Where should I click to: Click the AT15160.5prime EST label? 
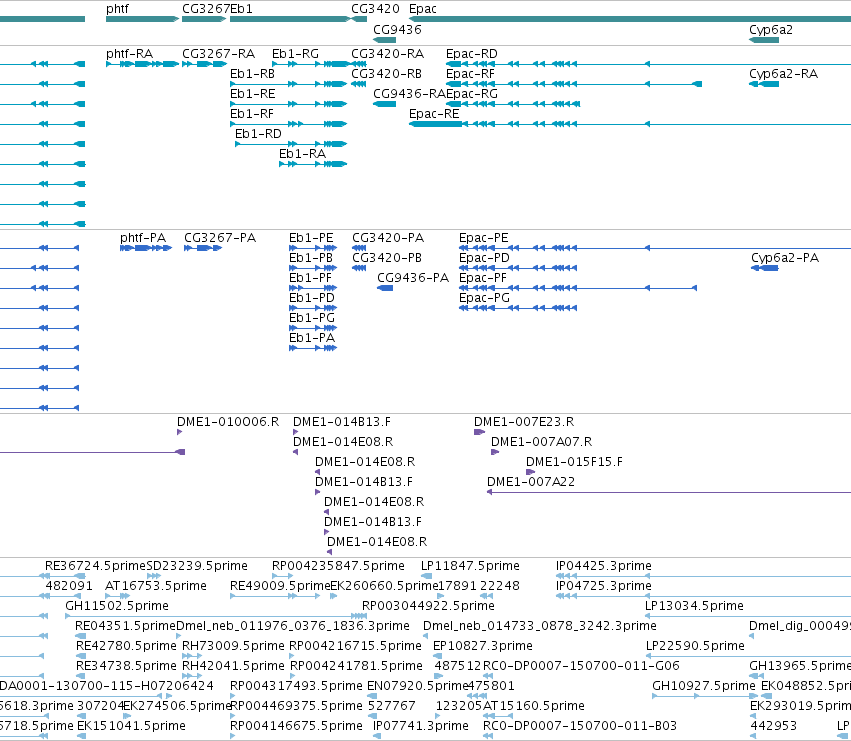point(534,706)
